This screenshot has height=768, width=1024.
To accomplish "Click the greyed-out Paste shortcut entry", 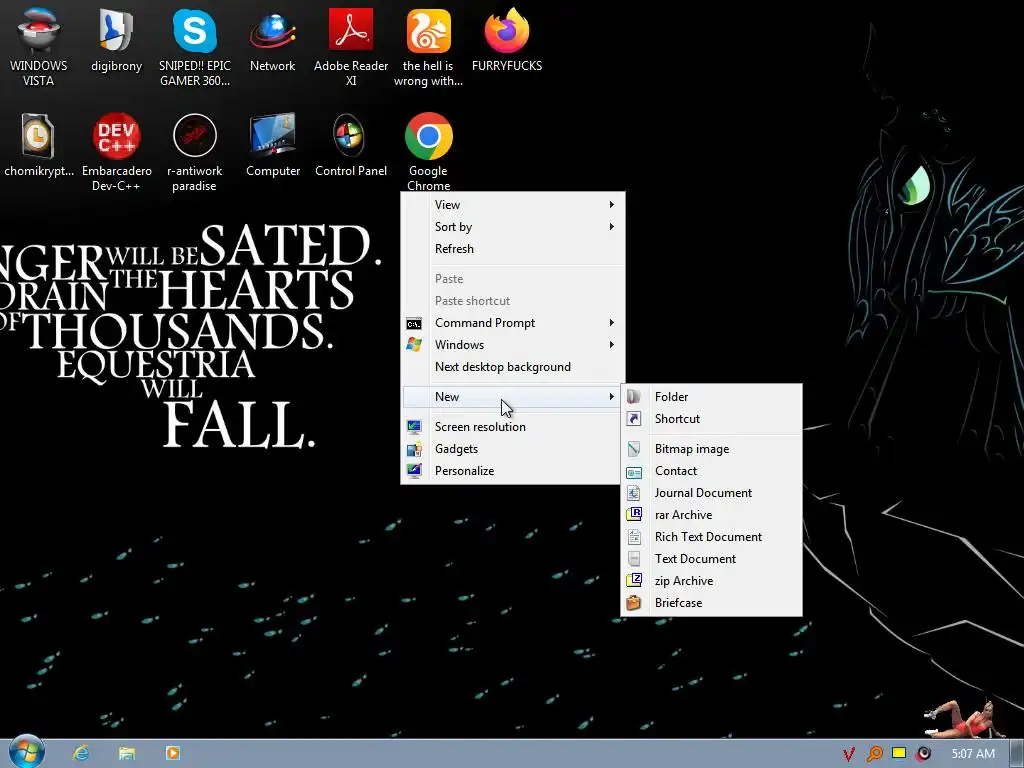I will (x=513, y=301).
